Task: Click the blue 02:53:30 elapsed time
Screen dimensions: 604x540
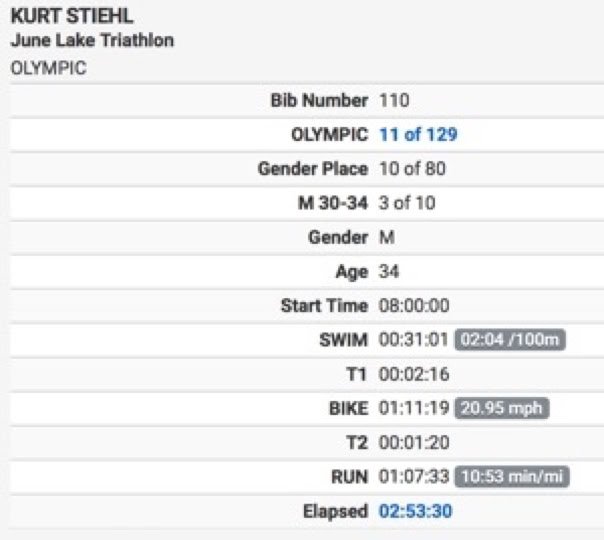Action: [415, 511]
